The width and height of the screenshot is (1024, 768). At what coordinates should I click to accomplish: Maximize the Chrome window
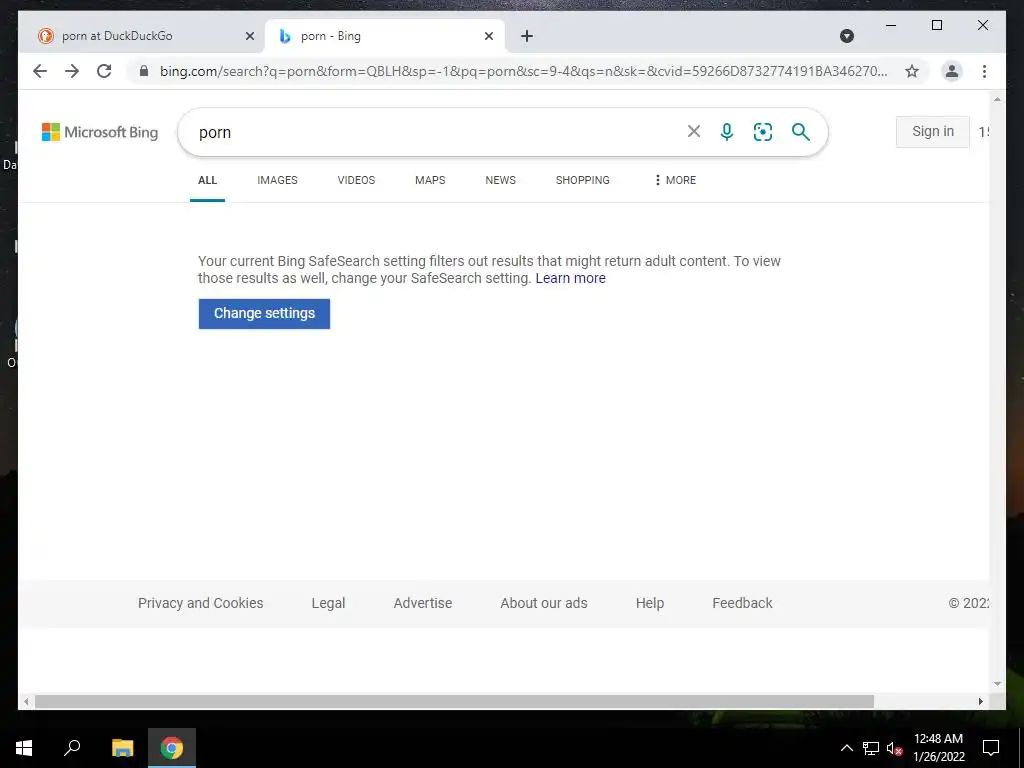click(936, 25)
